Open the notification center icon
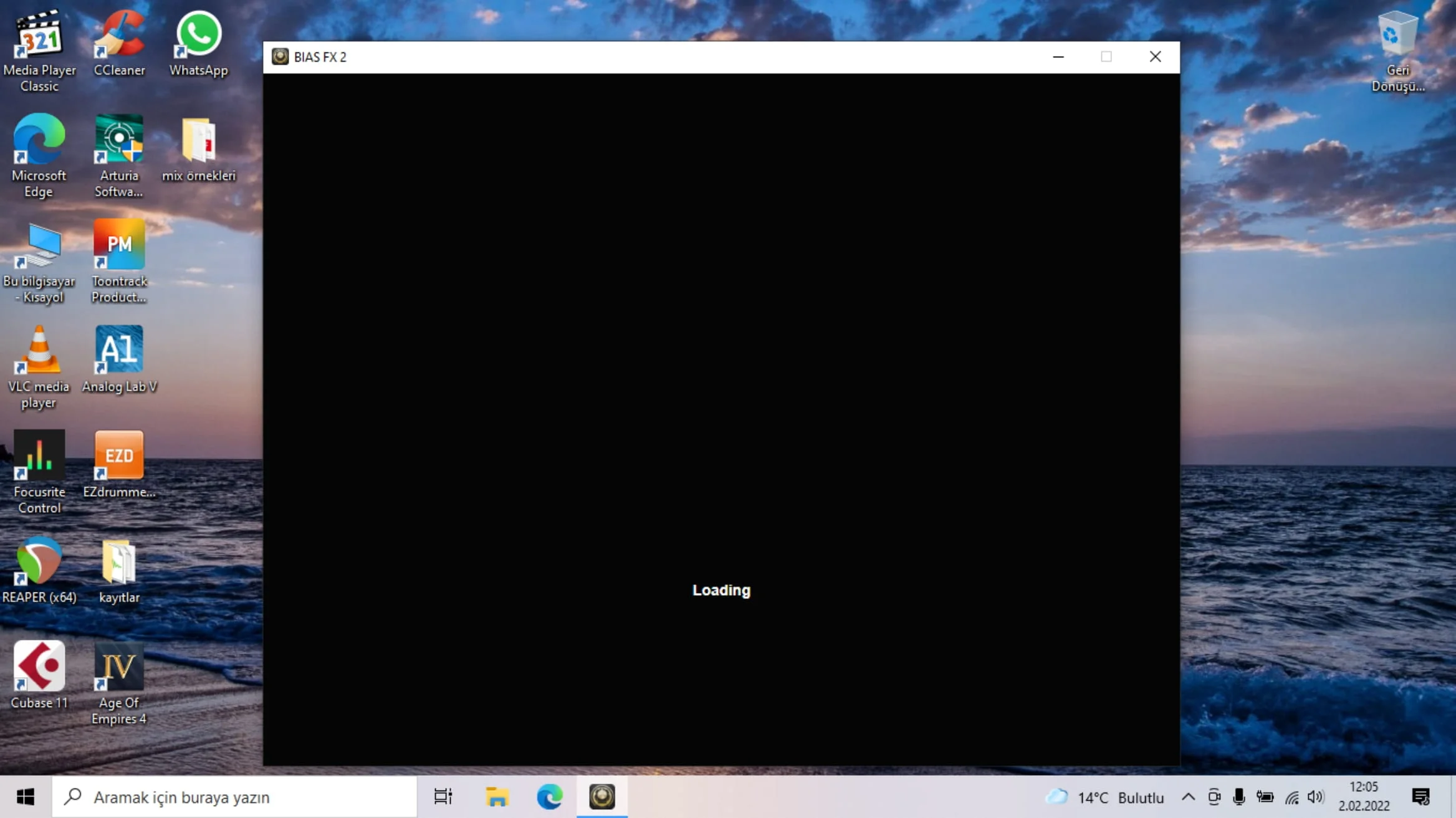1456x818 pixels. (x=1420, y=797)
